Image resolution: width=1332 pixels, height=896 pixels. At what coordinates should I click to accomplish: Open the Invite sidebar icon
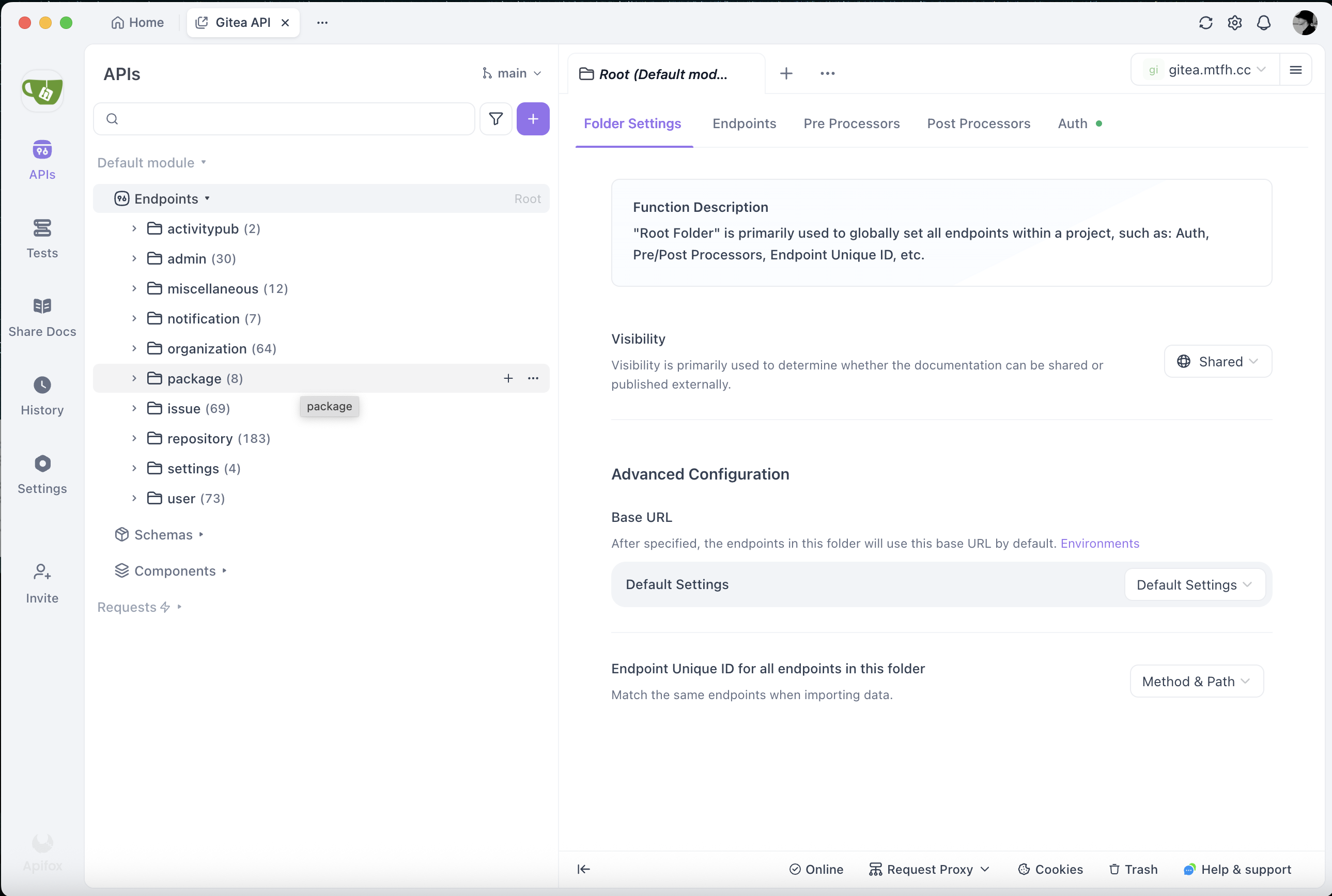42,583
